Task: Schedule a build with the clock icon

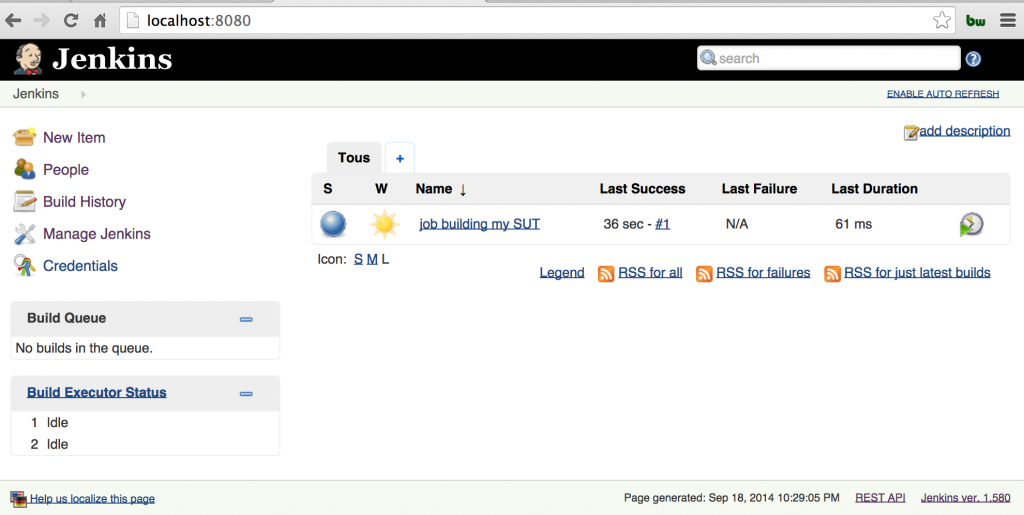Action: click(971, 224)
